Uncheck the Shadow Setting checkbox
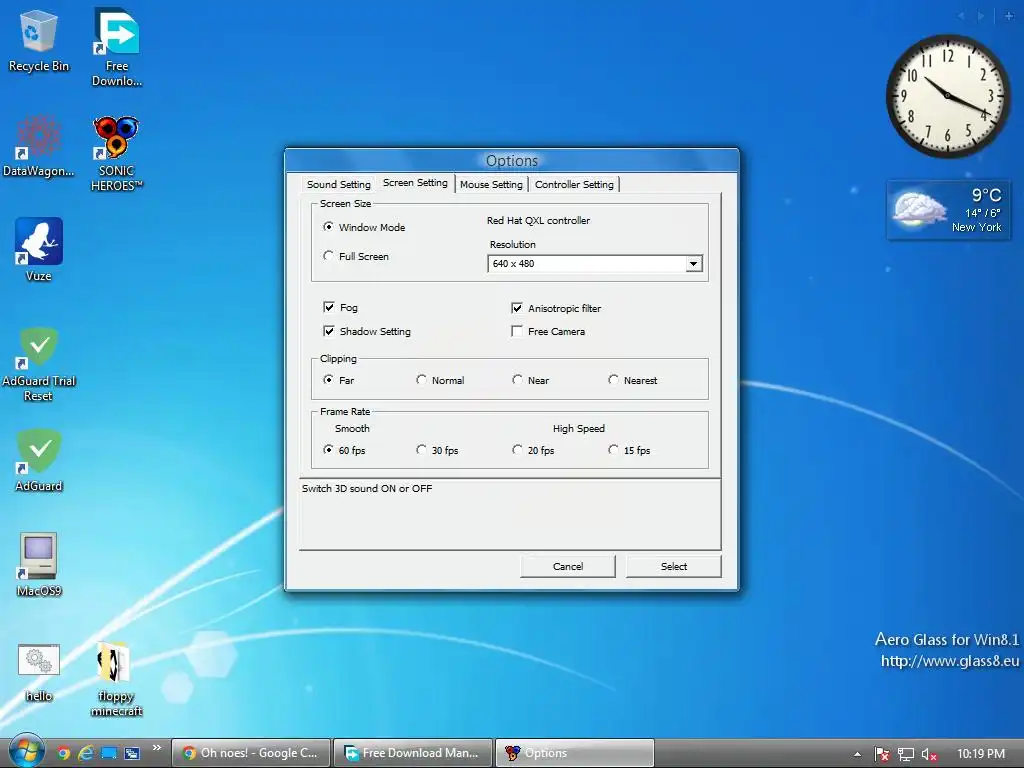 (329, 331)
